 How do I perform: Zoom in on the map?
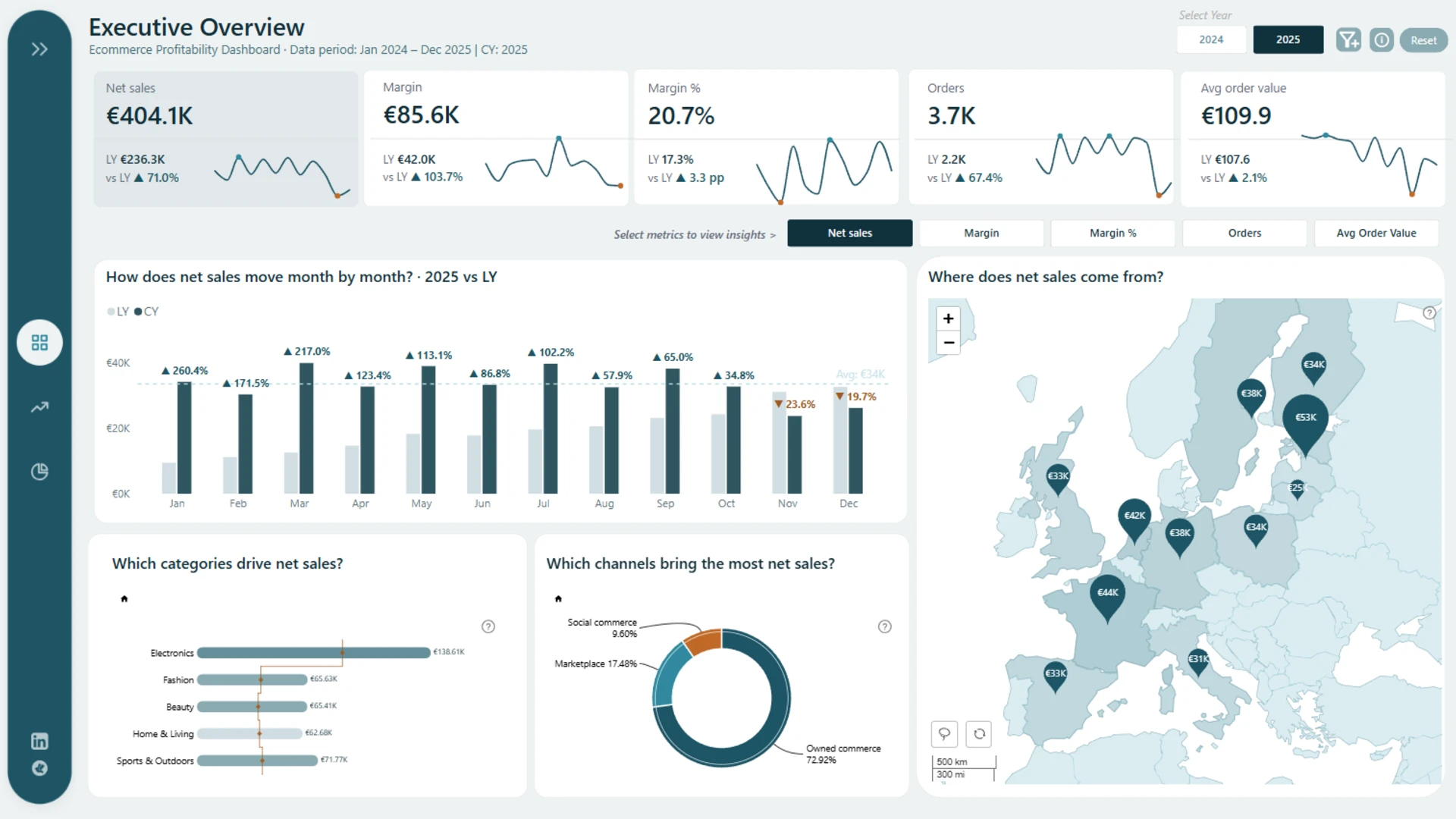coord(948,318)
